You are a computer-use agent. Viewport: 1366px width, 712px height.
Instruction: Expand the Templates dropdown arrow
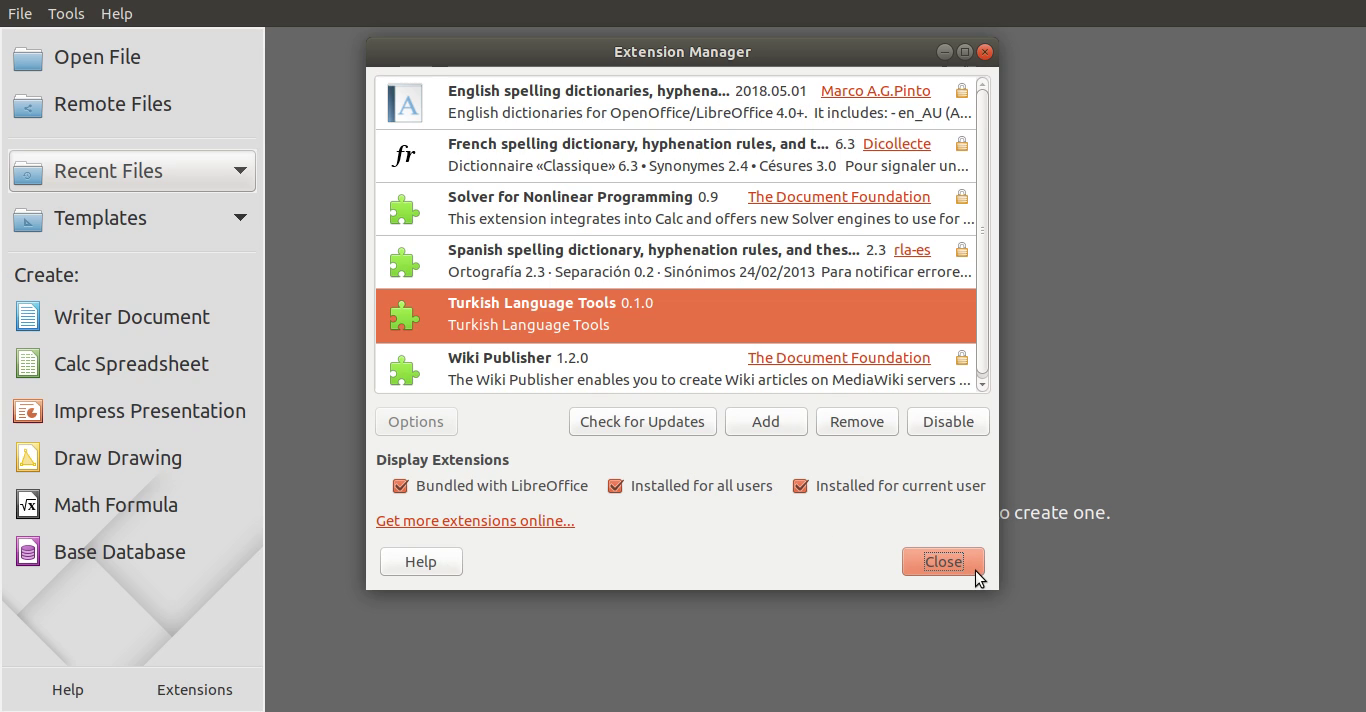coord(240,218)
